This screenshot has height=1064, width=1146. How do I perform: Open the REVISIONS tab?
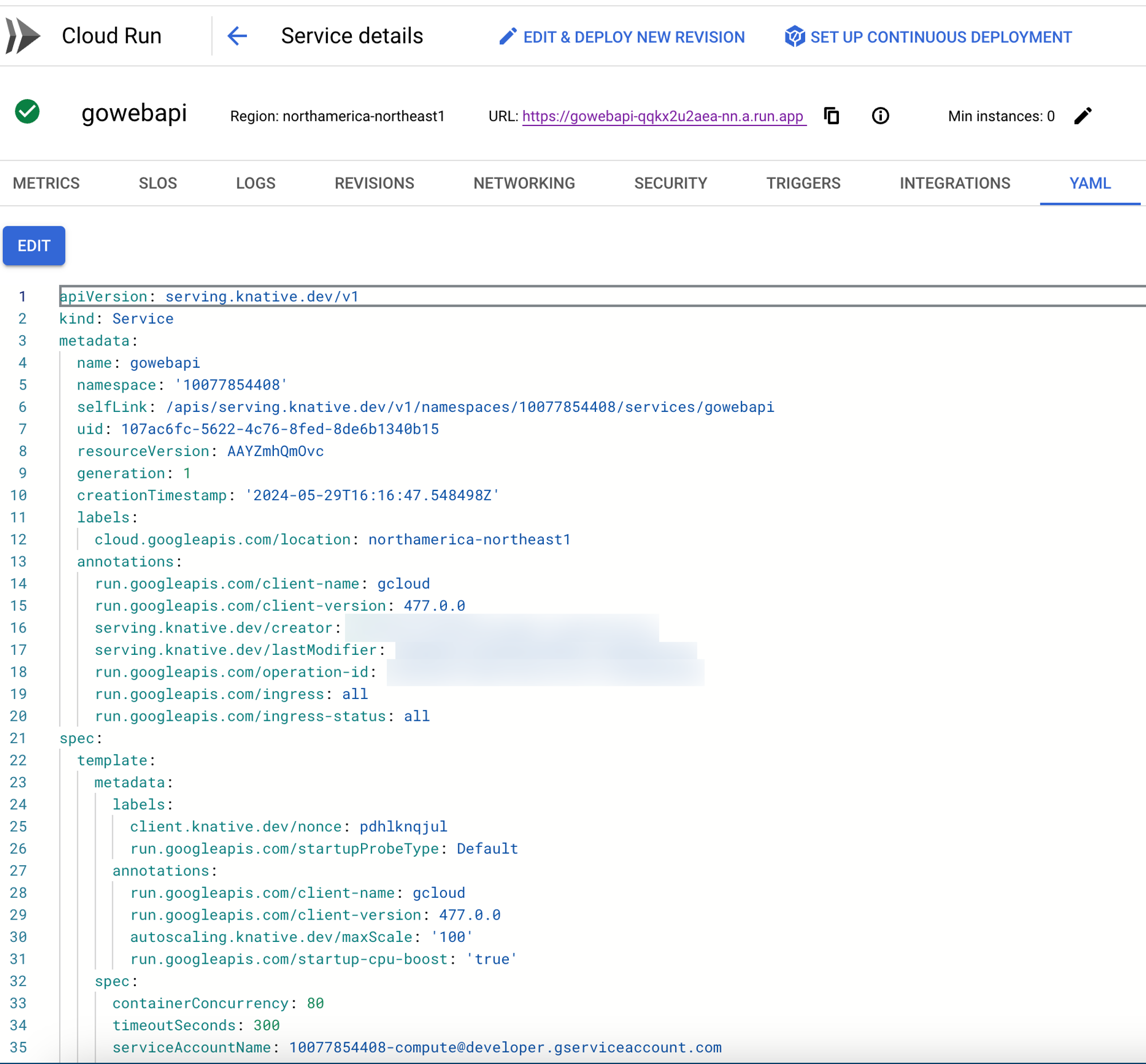374,183
